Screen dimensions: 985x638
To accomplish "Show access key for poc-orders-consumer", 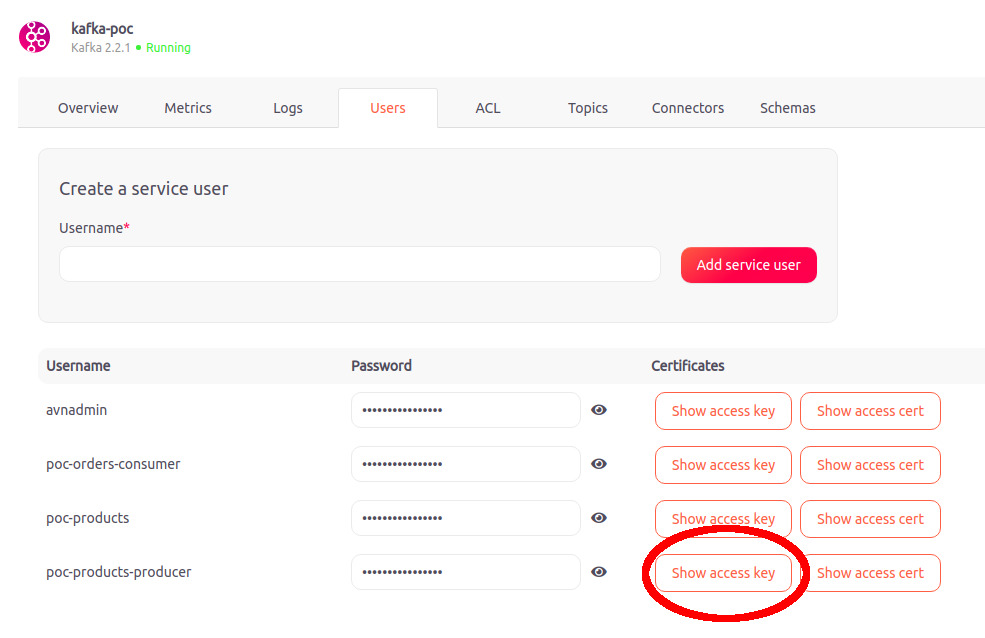I will (x=723, y=465).
